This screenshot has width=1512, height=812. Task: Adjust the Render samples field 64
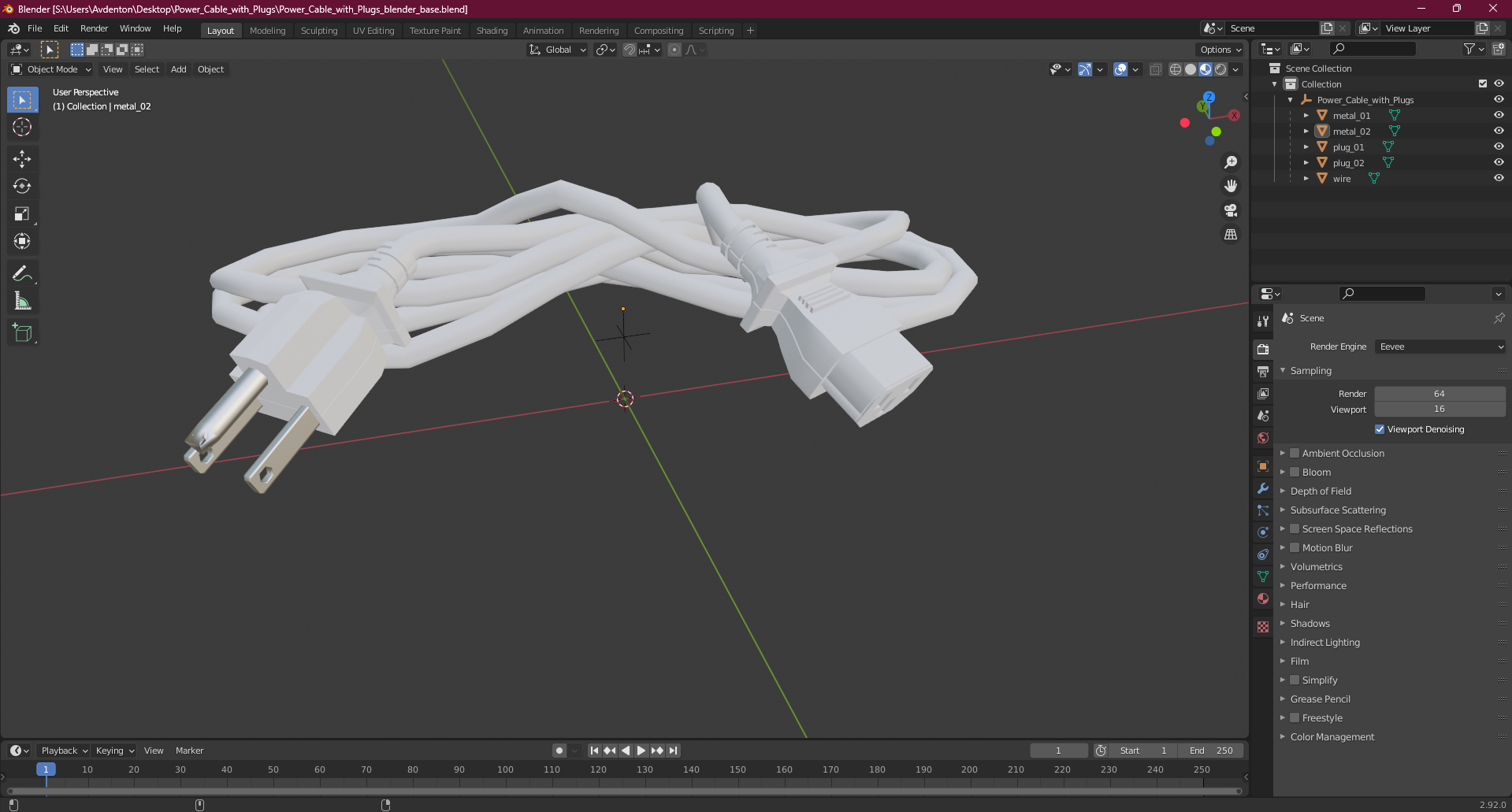tap(1440, 394)
